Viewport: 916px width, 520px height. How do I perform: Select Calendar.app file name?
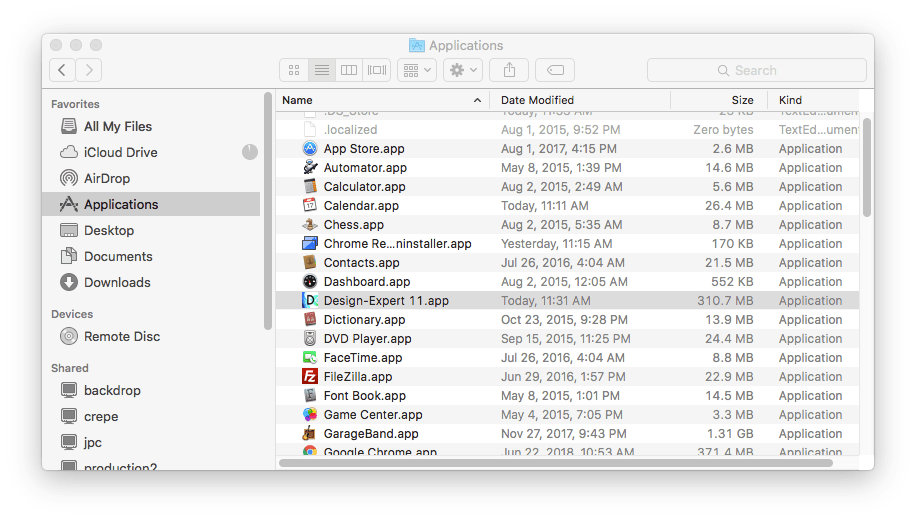click(x=361, y=206)
